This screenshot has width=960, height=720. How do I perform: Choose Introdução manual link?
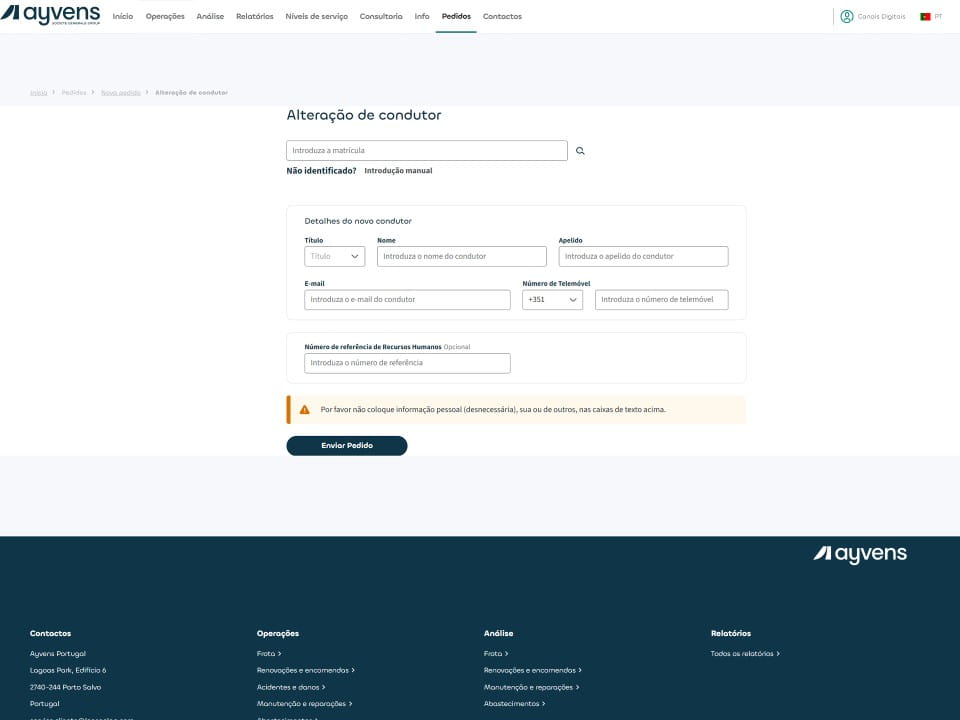(x=398, y=171)
